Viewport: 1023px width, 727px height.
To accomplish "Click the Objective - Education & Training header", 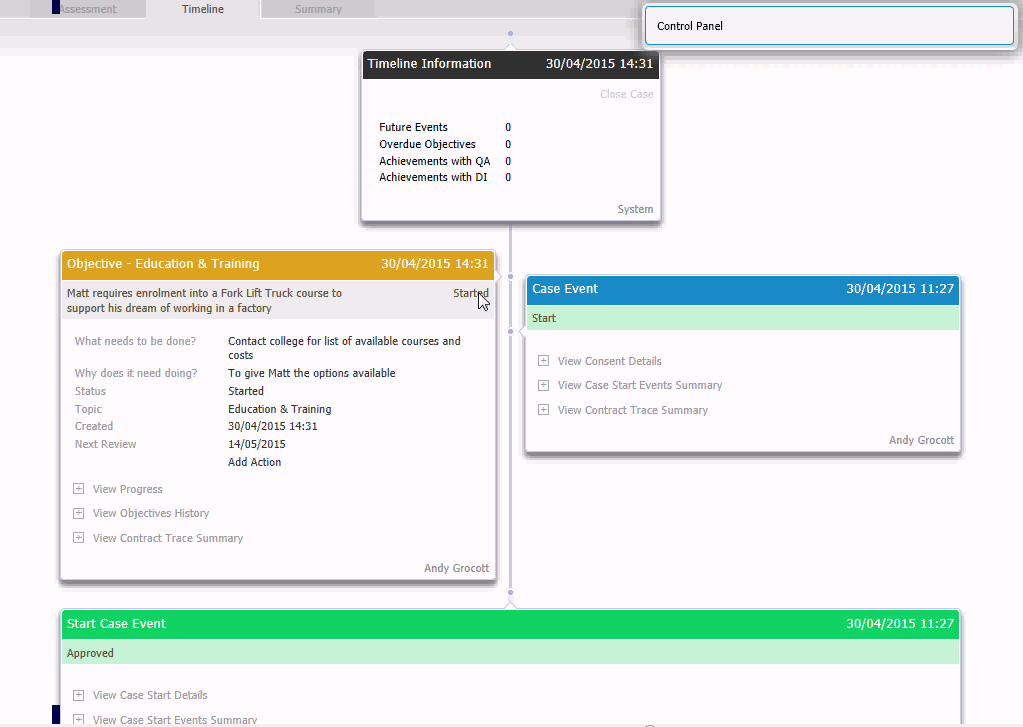I will tap(278, 264).
